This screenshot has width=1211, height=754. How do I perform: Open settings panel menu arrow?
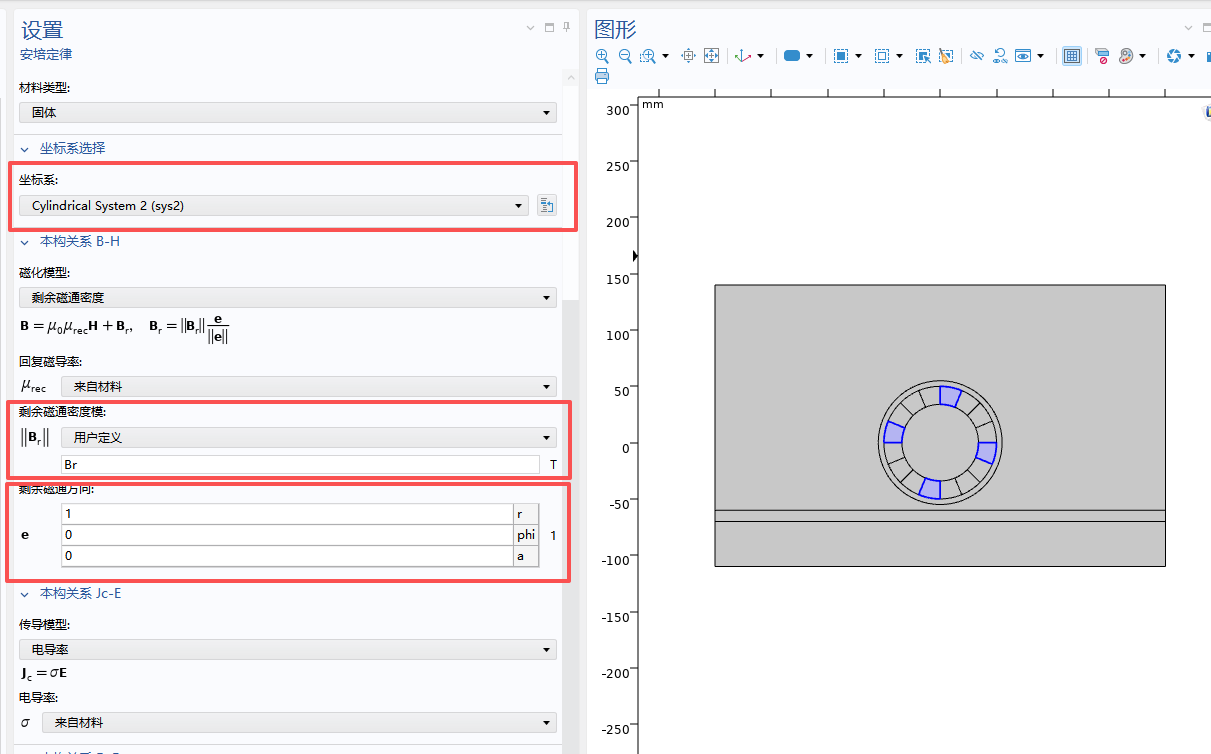point(531,27)
